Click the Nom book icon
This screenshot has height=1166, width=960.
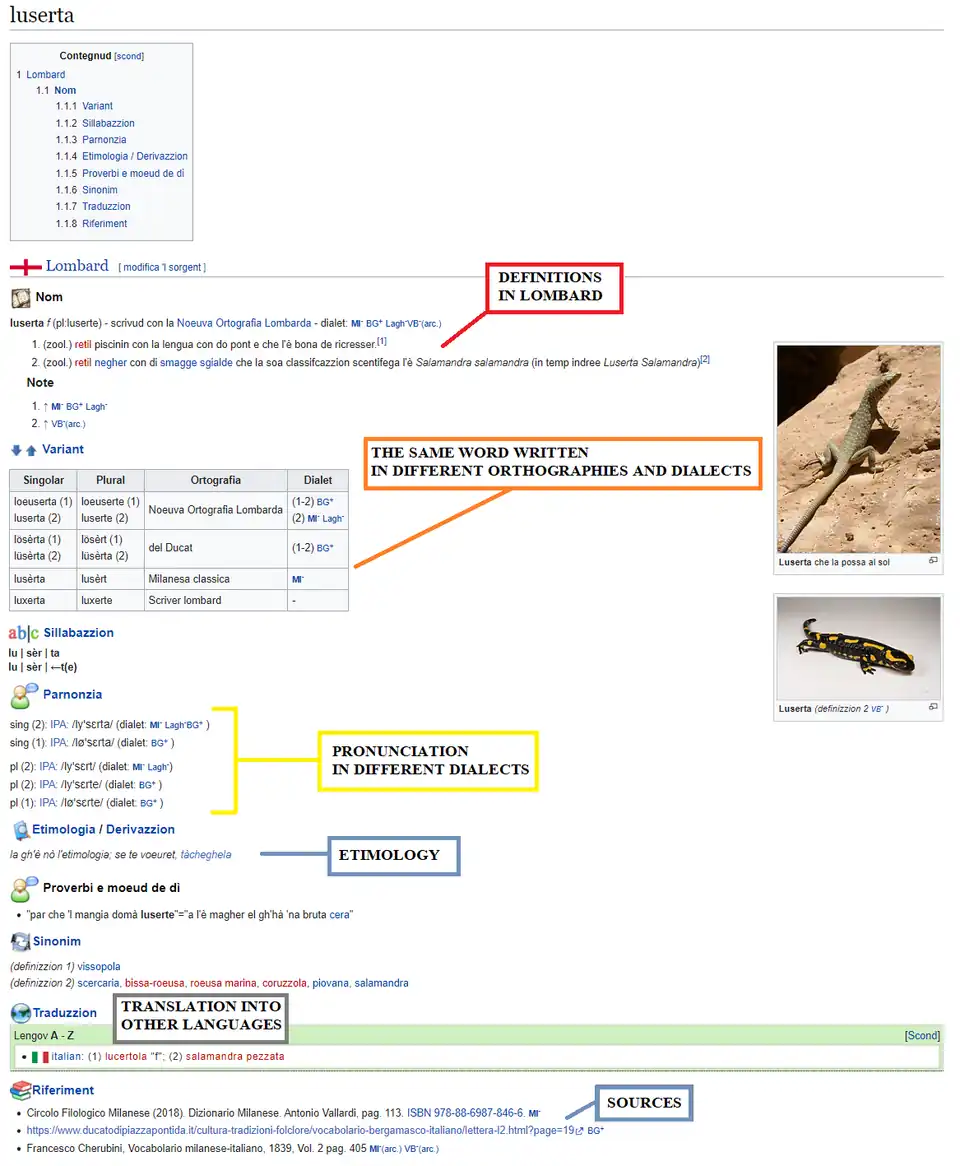pos(20,297)
